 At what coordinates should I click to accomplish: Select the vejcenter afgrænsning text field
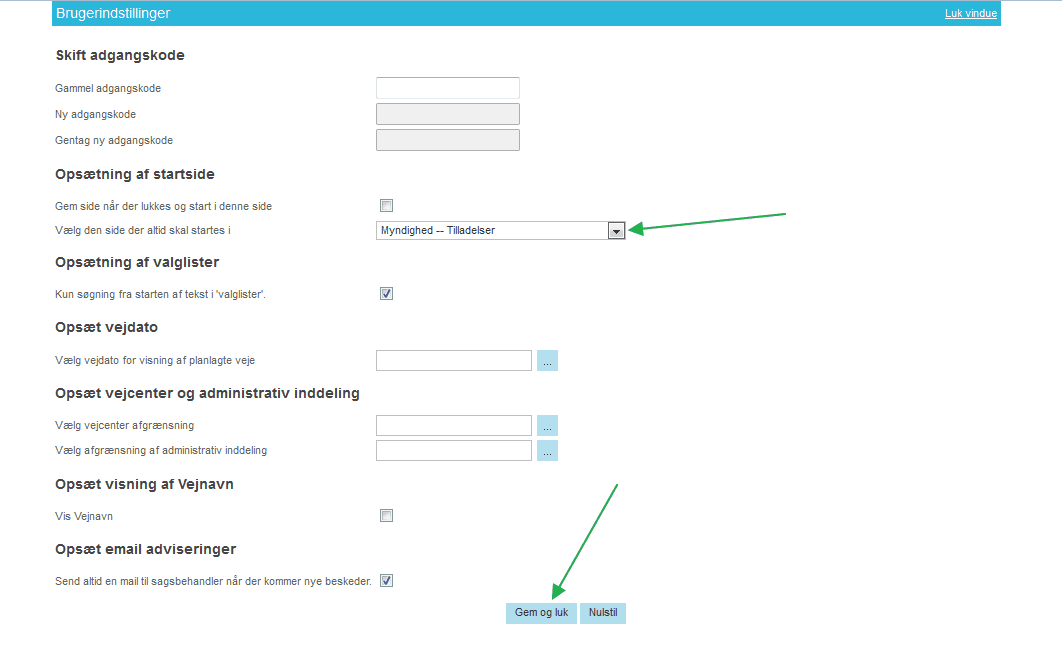pyautogui.click(x=453, y=426)
